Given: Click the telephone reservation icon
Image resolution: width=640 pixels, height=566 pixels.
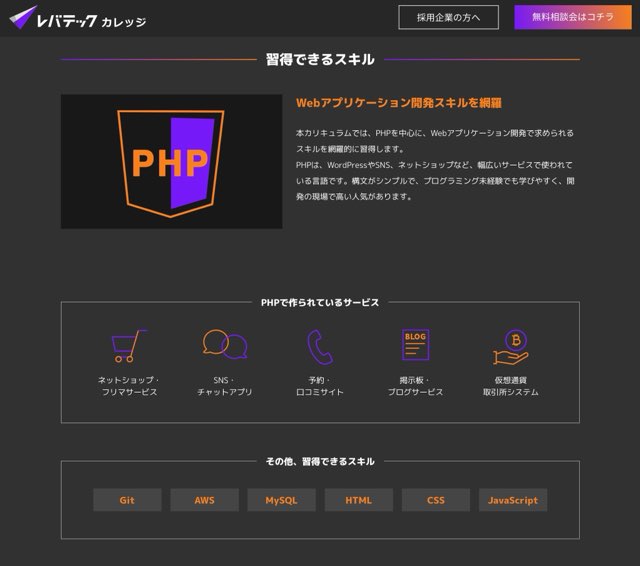Looking at the screenshot, I should click(320, 347).
